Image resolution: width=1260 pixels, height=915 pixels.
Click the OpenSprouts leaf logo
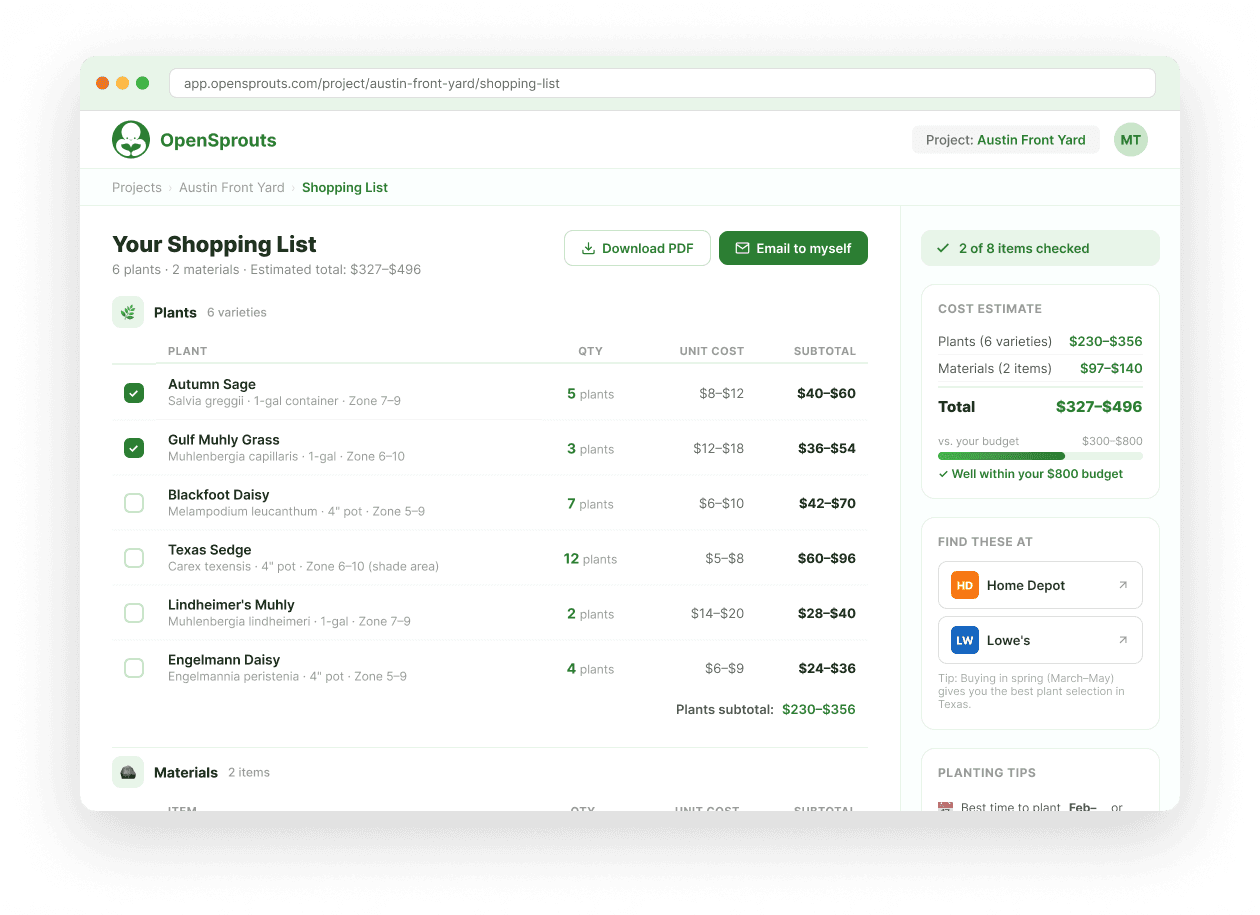[131, 139]
